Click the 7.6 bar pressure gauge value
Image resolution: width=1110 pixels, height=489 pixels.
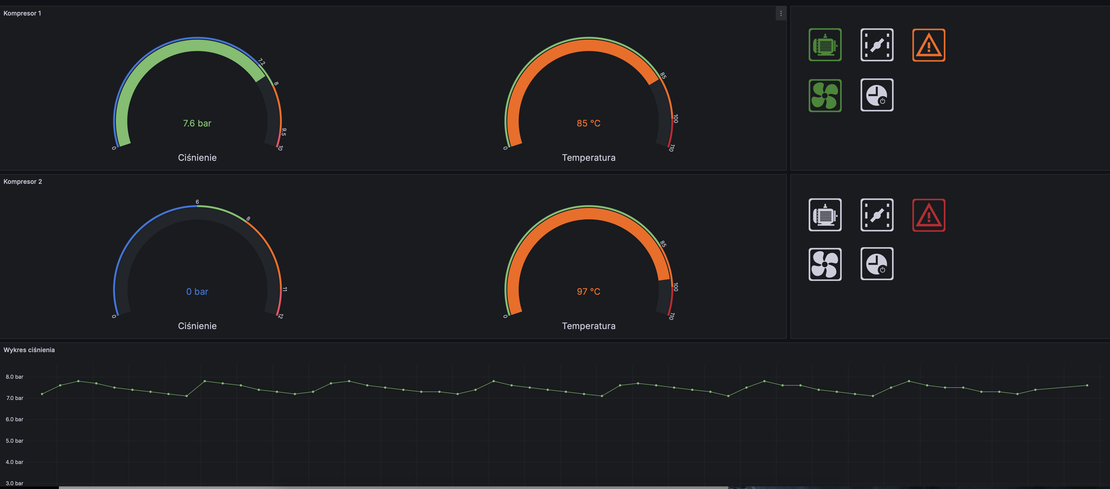pyautogui.click(x=197, y=124)
